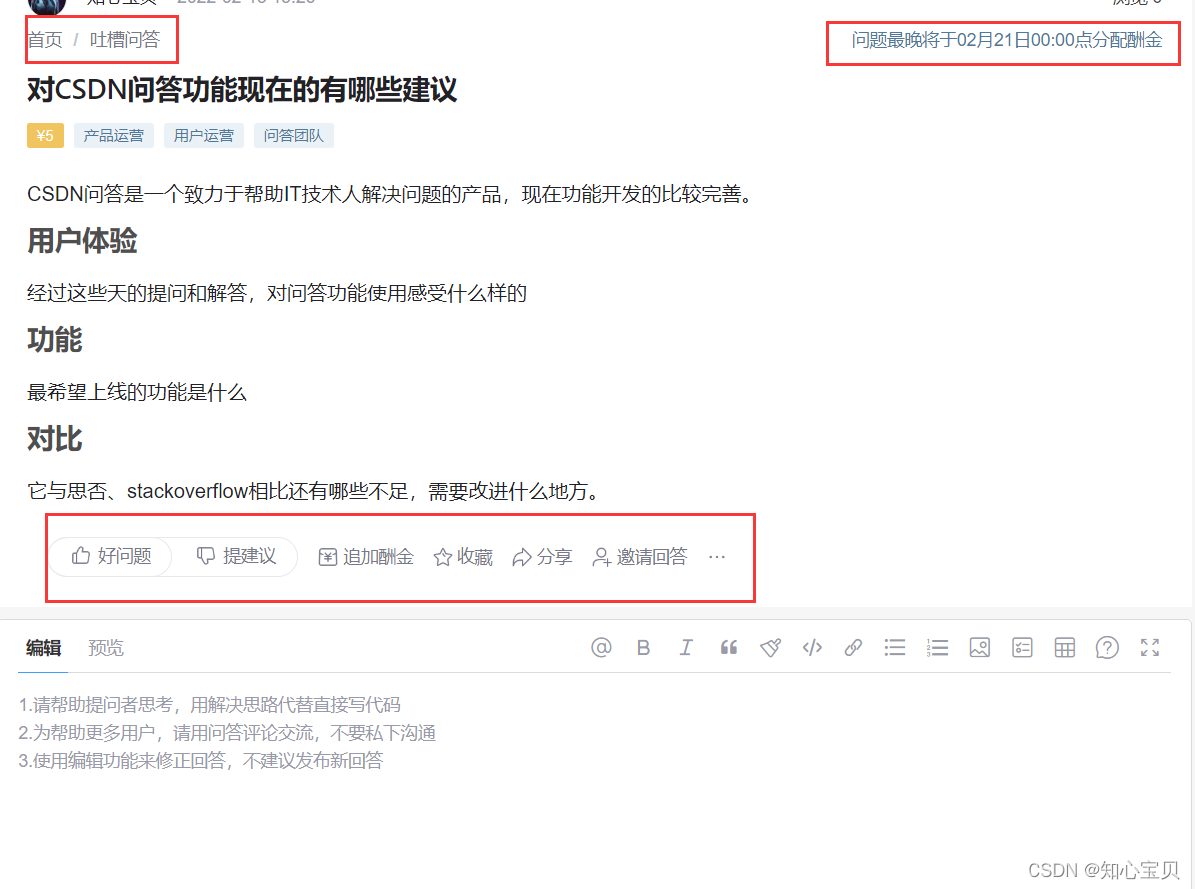Viewport: 1195px width, 889px height.
Task: Bookmark the question with 收藏
Action: pos(463,557)
